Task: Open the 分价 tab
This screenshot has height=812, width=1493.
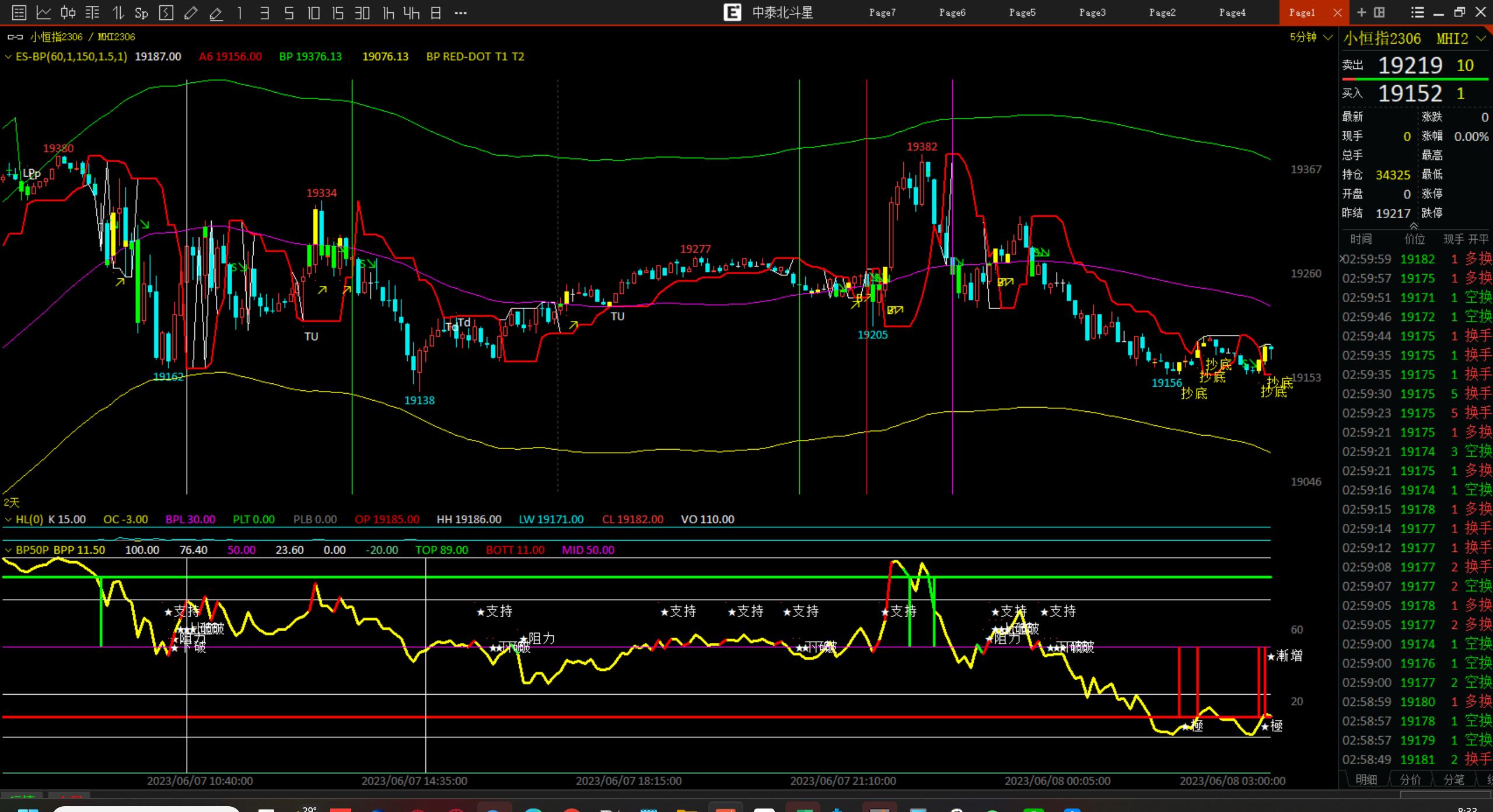Action: pyautogui.click(x=1410, y=779)
